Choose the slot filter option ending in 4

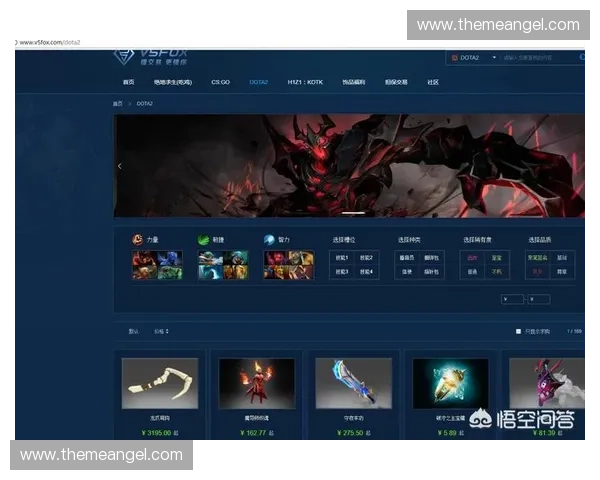[366, 272]
